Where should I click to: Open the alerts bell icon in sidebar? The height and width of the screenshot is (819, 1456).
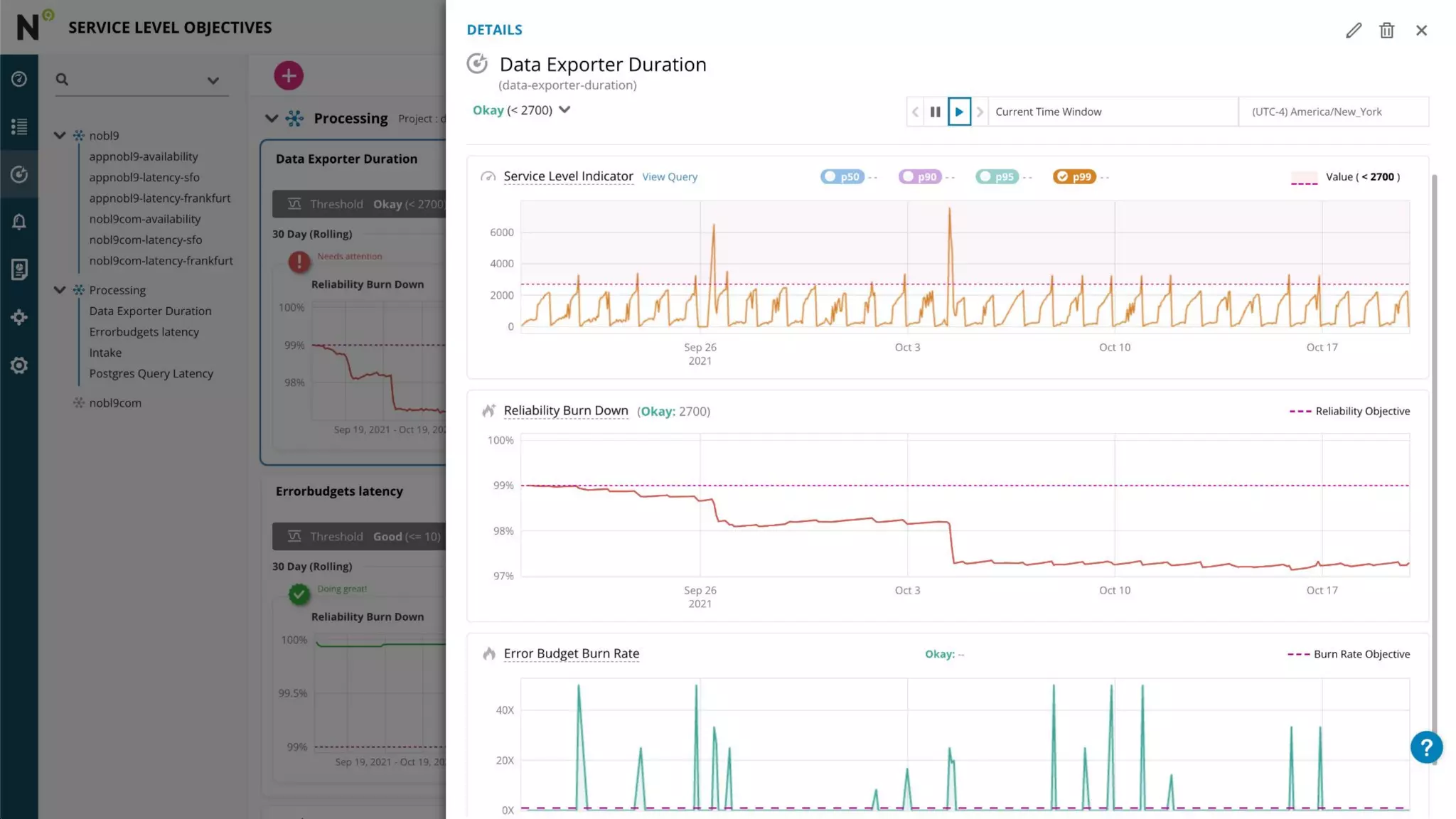click(19, 222)
